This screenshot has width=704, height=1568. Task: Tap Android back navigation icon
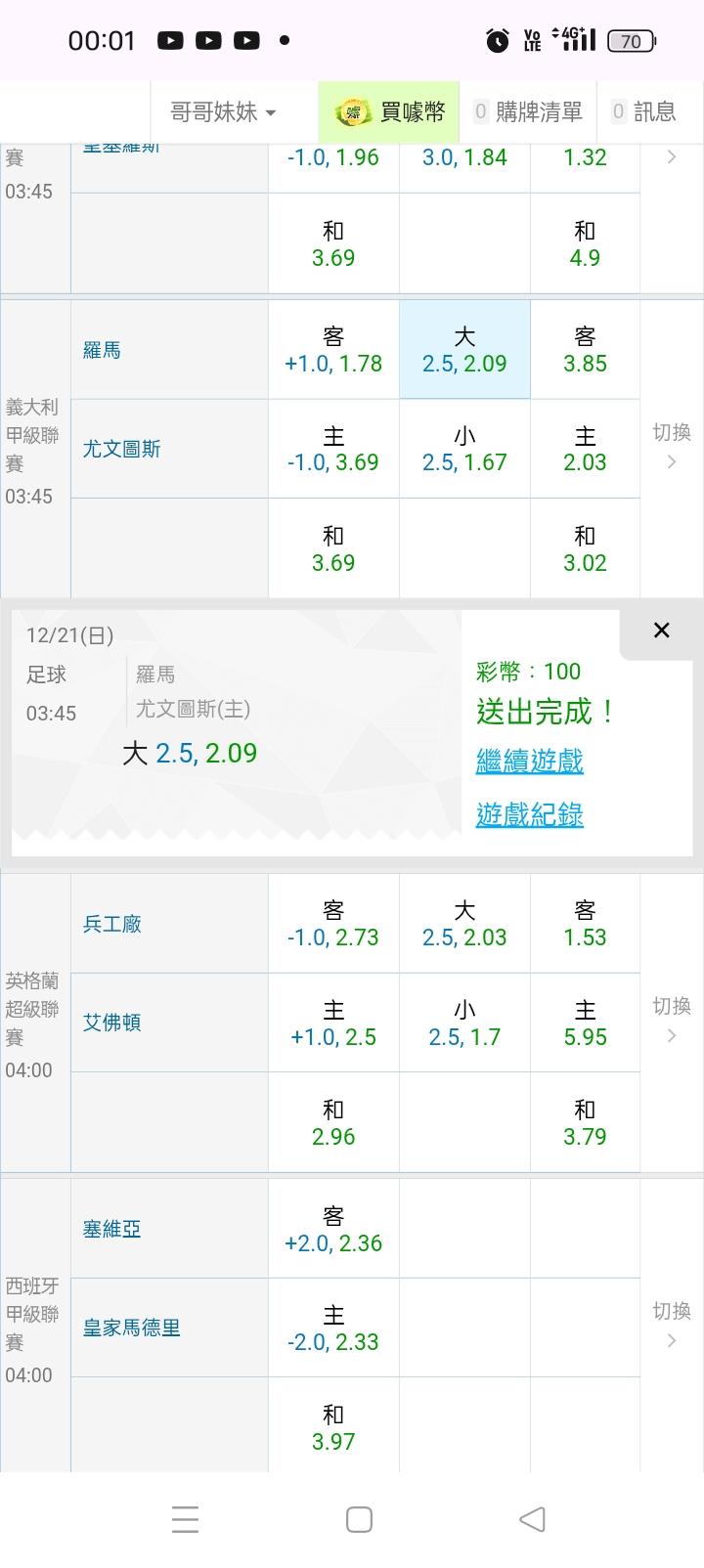pos(532,1518)
